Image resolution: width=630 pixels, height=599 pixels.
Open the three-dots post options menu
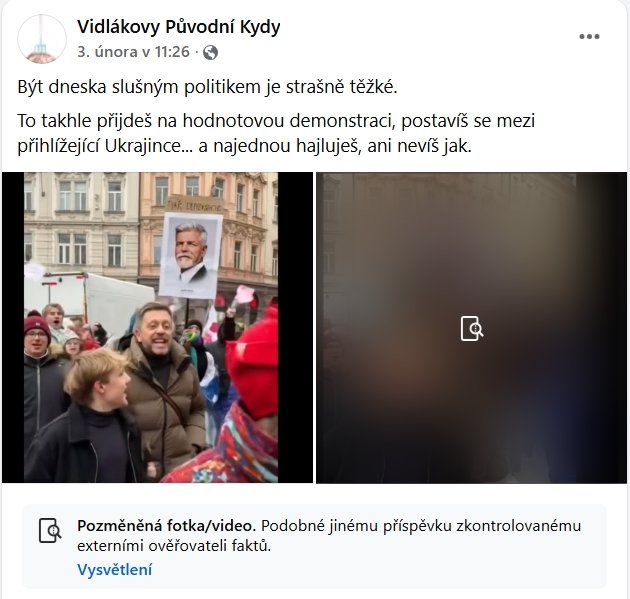coord(589,37)
